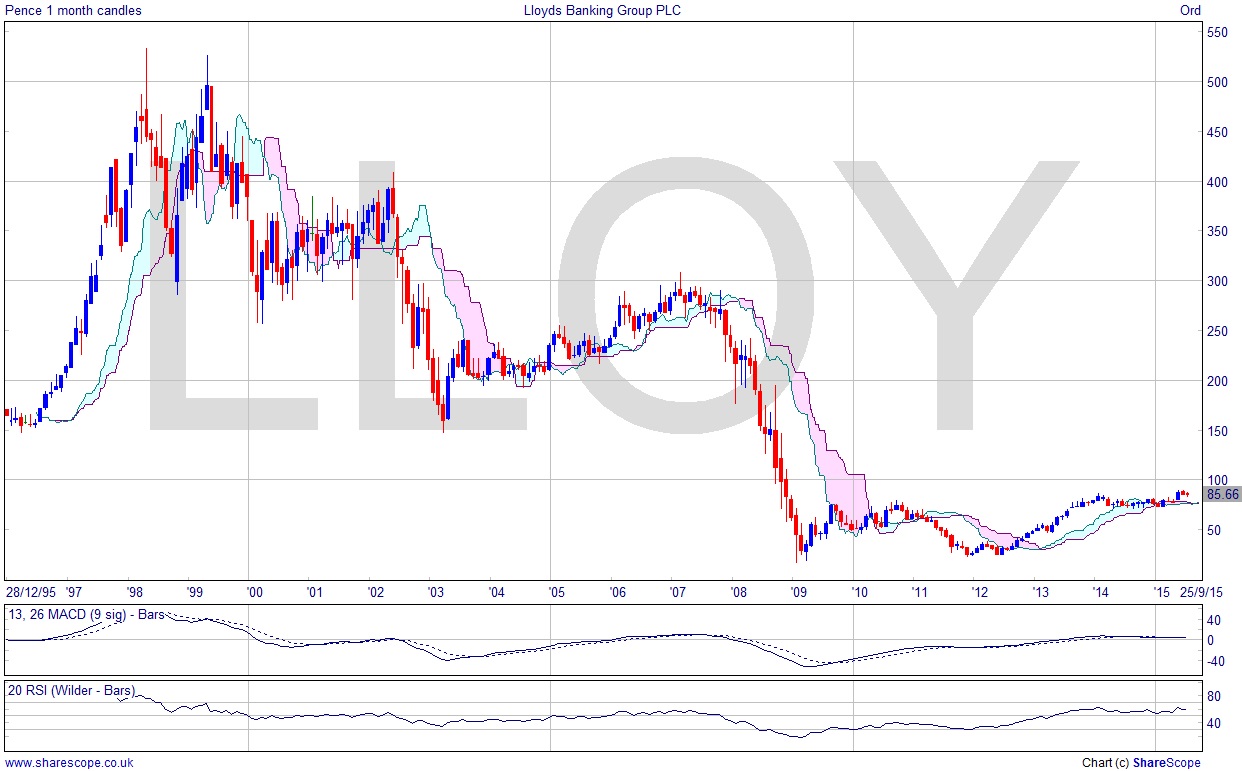Click the '98 year marker on time axis
This screenshot has width=1242, height=771.
133,592
